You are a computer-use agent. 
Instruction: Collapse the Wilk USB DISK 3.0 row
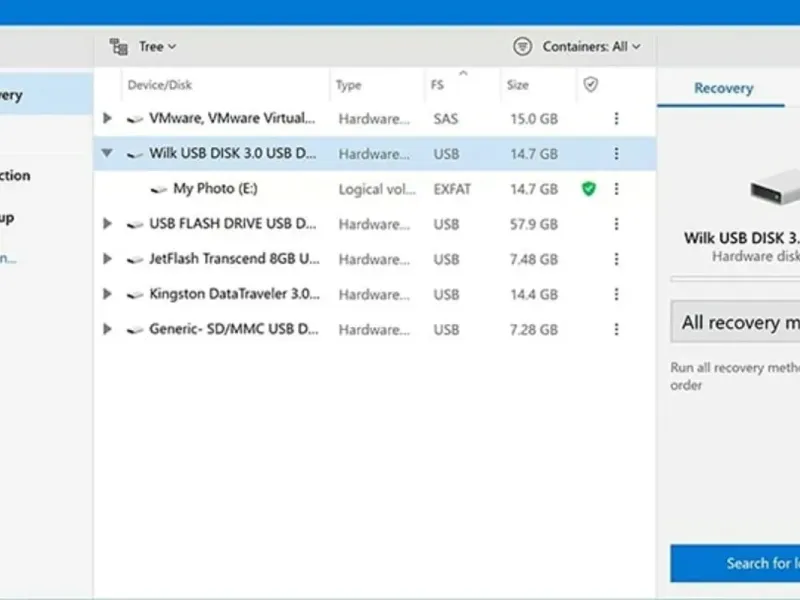coord(107,153)
